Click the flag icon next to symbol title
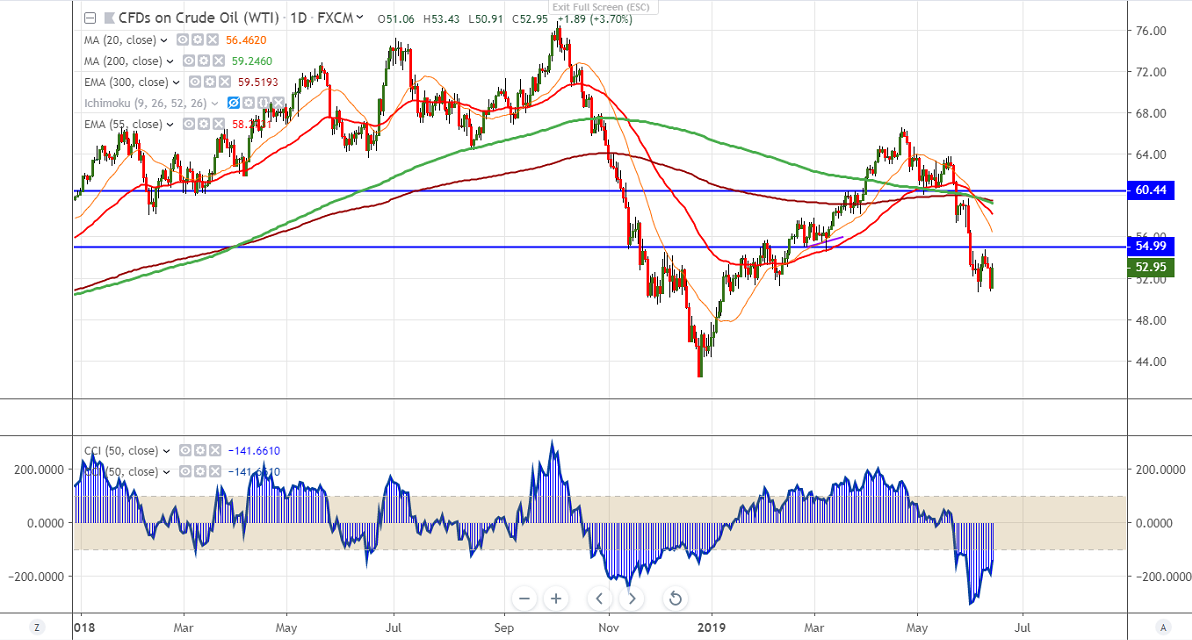This screenshot has width=1192, height=640. 109,18
